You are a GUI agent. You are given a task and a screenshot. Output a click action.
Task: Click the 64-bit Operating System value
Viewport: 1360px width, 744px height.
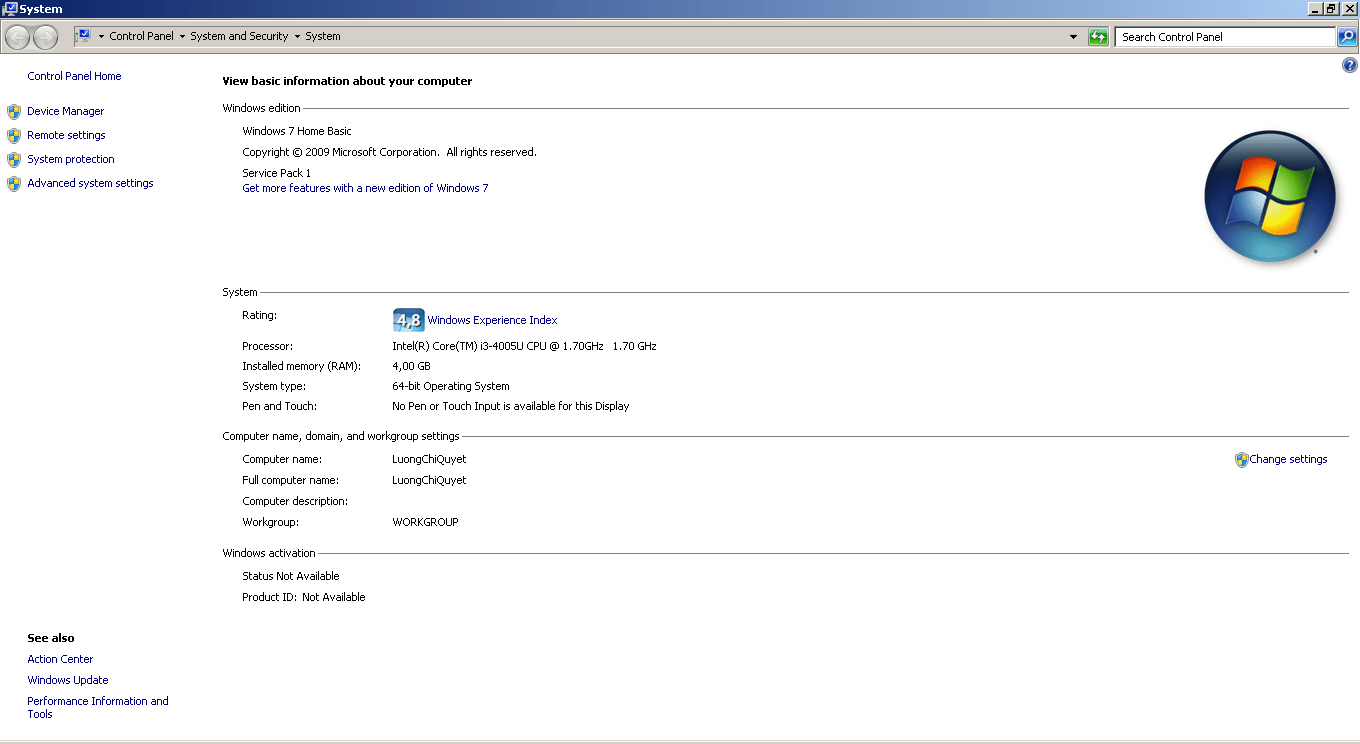point(450,386)
